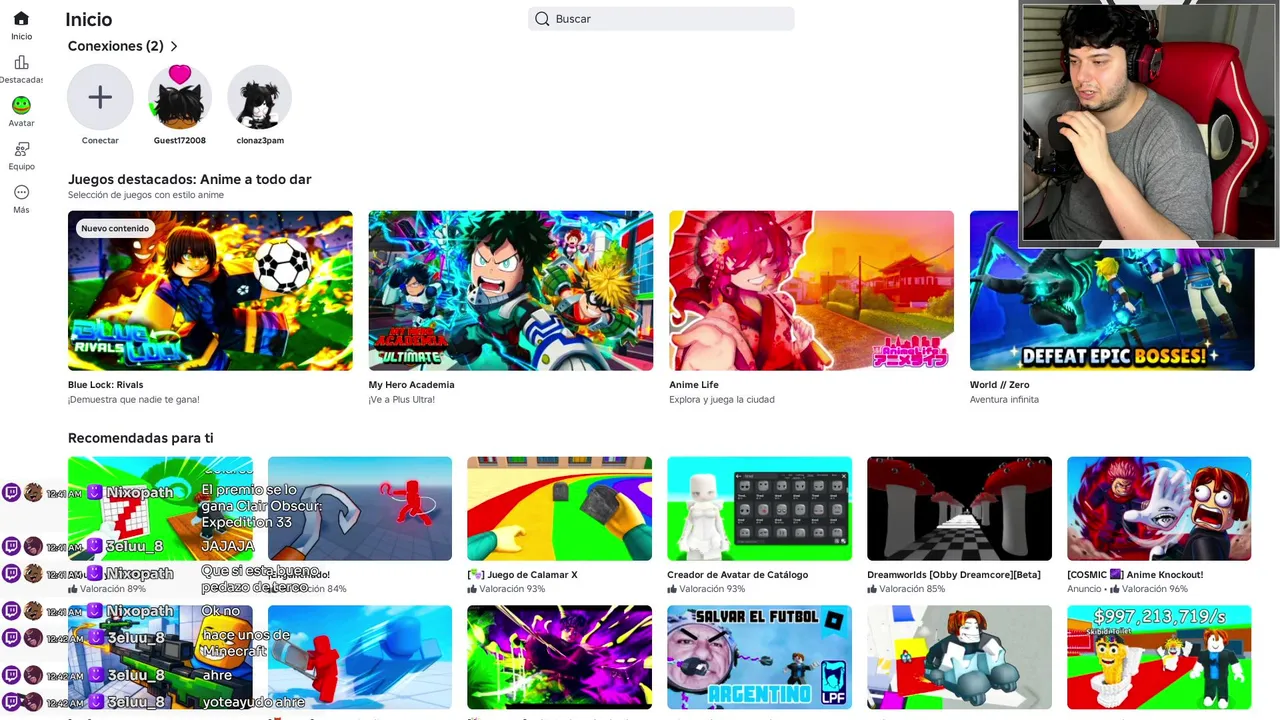This screenshot has width=1280, height=720.
Task: Click the Juego de Calamar X title
Action: tap(522, 575)
